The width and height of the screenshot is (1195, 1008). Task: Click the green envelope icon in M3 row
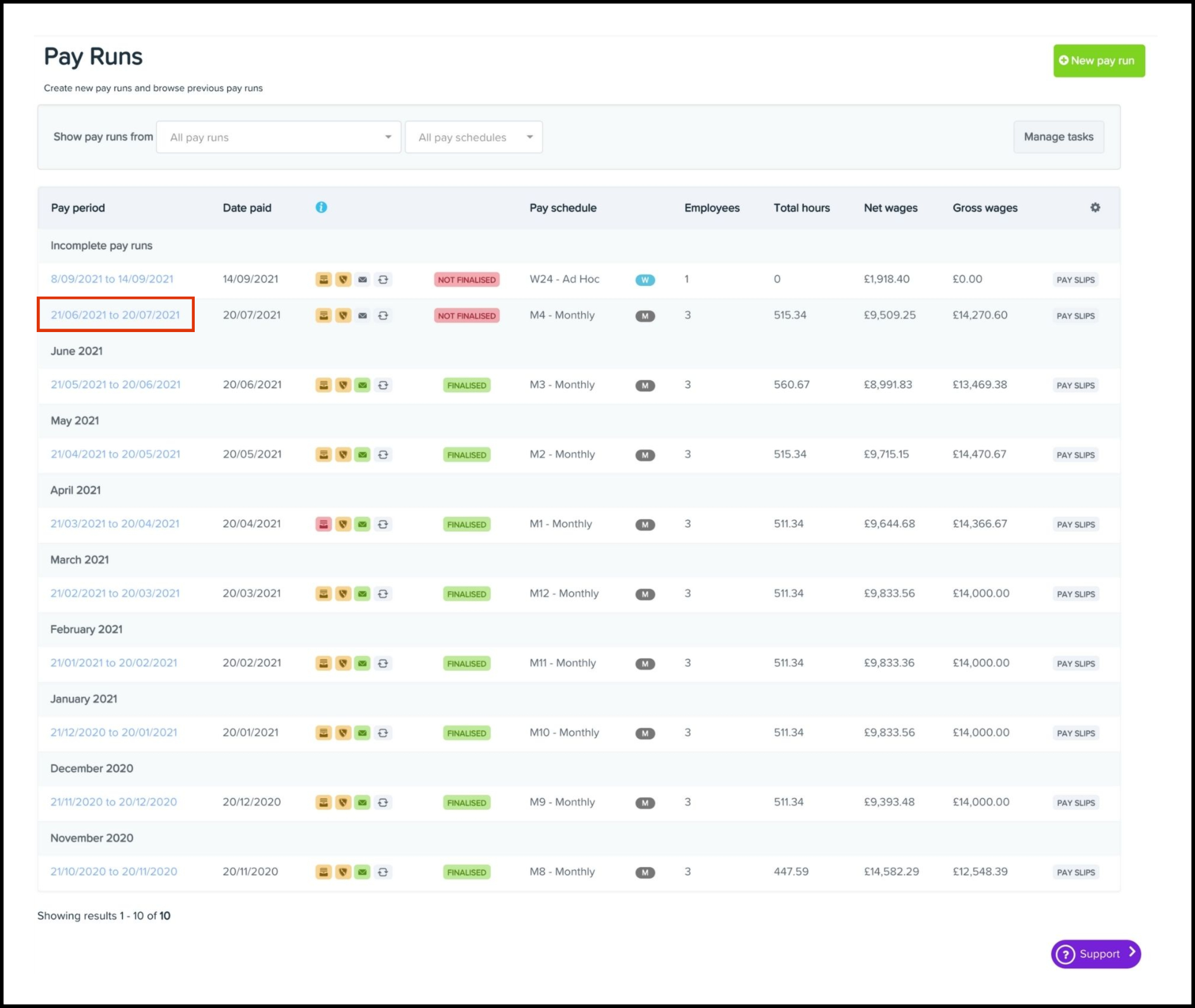[362, 385]
